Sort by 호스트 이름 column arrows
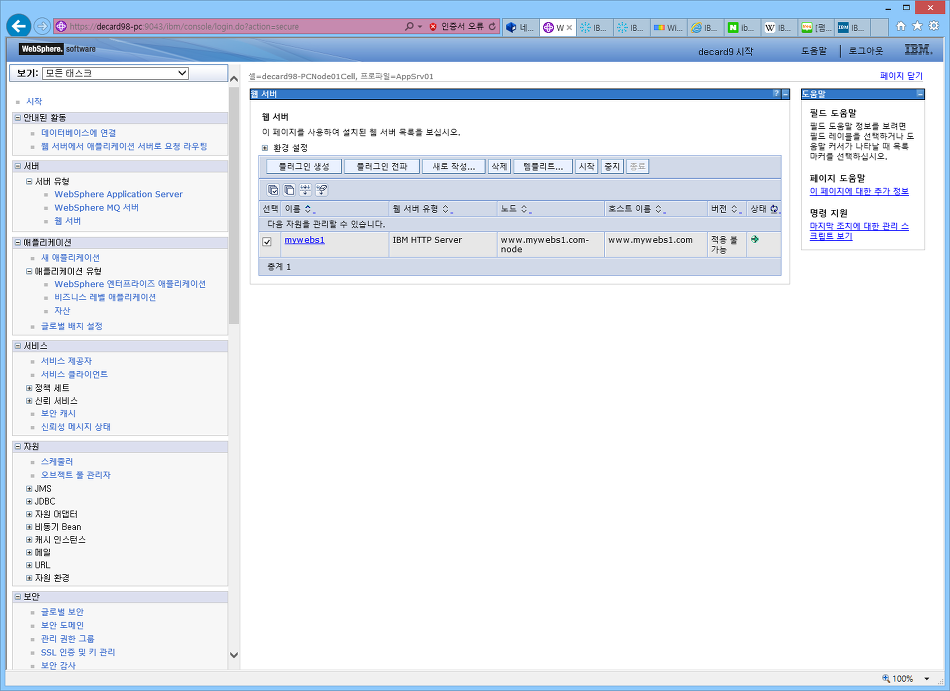 [659, 209]
